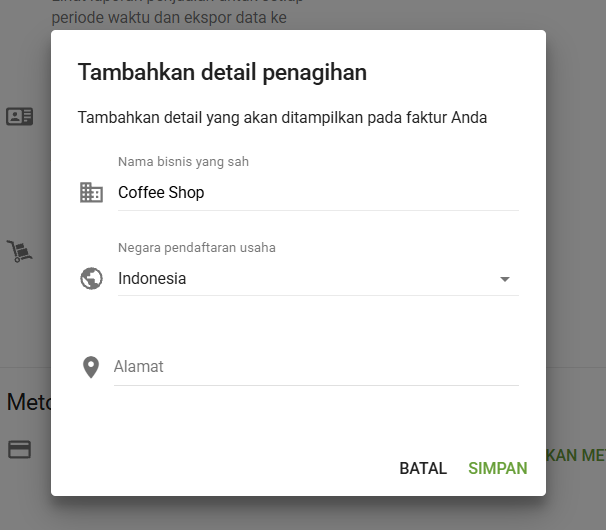The height and width of the screenshot is (530, 606).
Task: Open the Negara pendaftaran usaha dropdown
Action: point(318,278)
